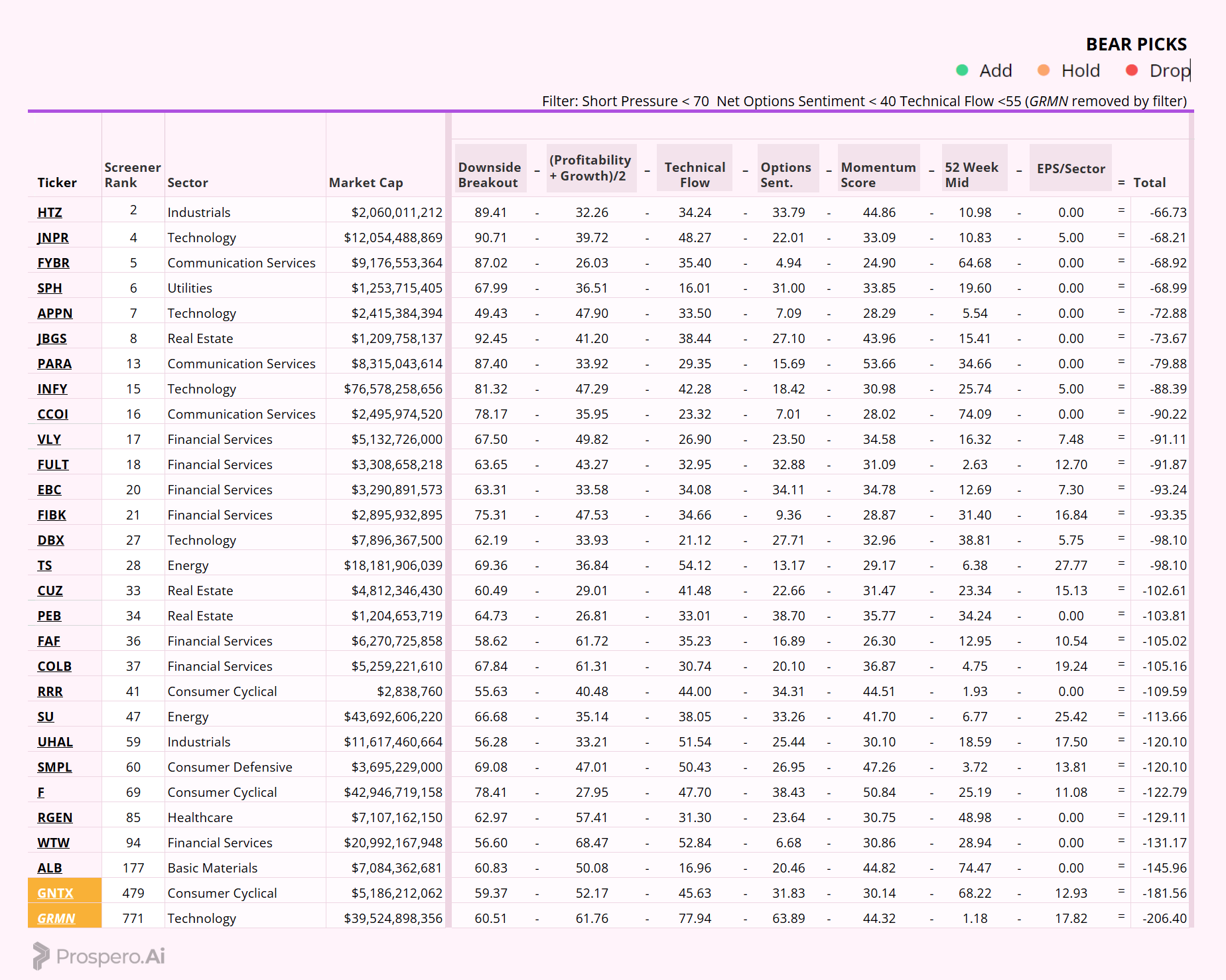
Task: Click the Sector column header
Action: pos(188,182)
